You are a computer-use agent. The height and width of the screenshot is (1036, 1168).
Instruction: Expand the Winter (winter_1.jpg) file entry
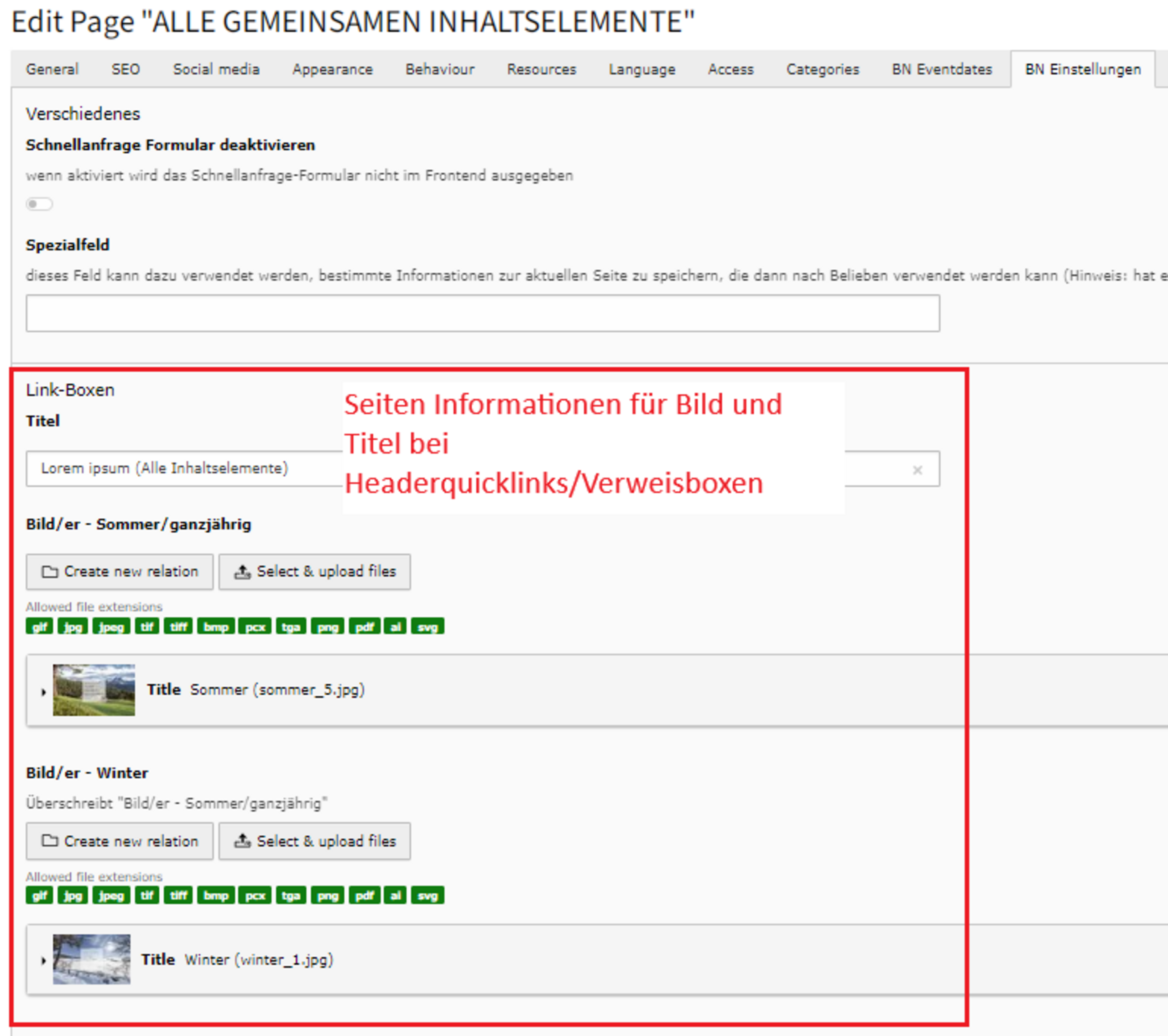click(x=43, y=961)
